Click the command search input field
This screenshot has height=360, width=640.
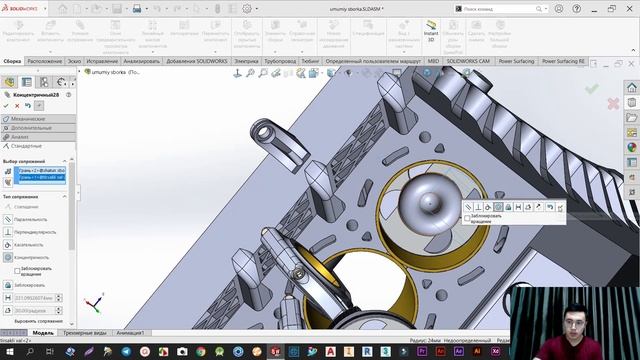tap(500, 9)
